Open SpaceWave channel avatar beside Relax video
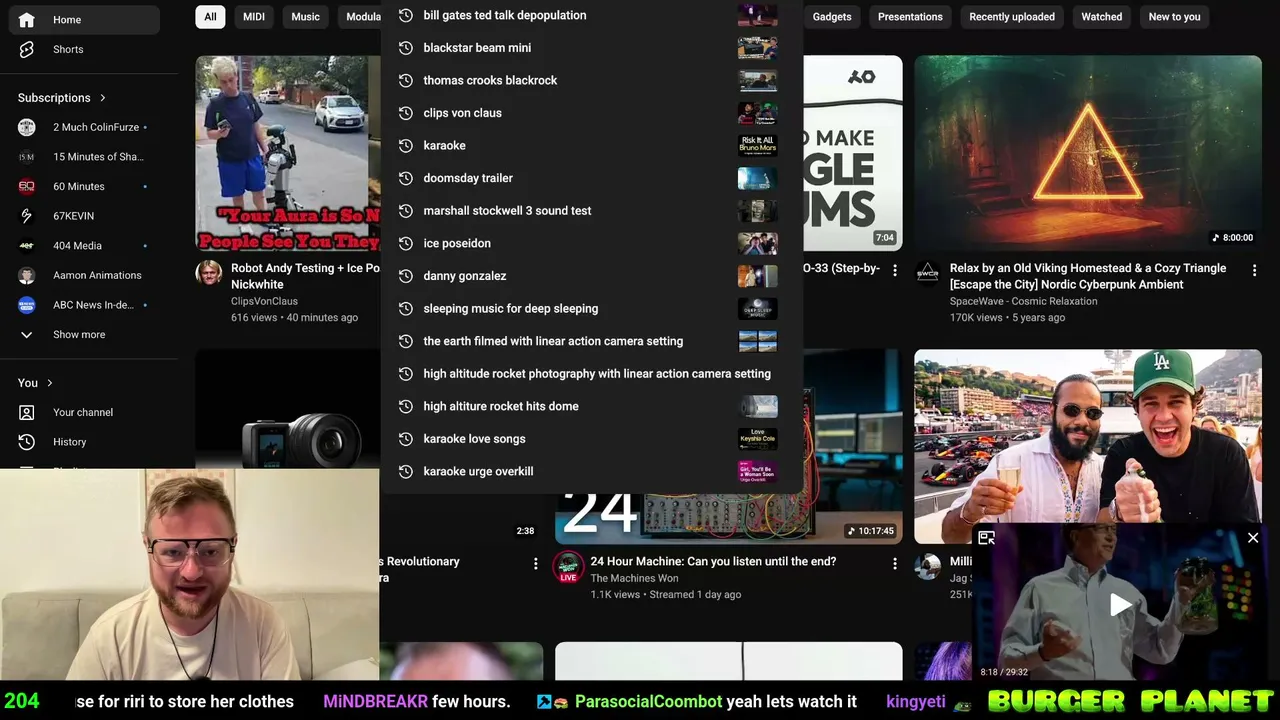This screenshot has height=720, width=1280. pyautogui.click(x=928, y=273)
